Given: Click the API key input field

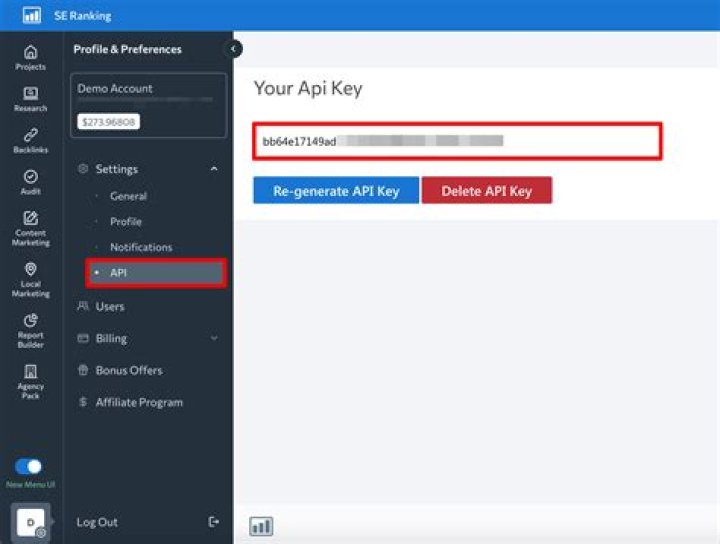Looking at the screenshot, I should (457, 141).
